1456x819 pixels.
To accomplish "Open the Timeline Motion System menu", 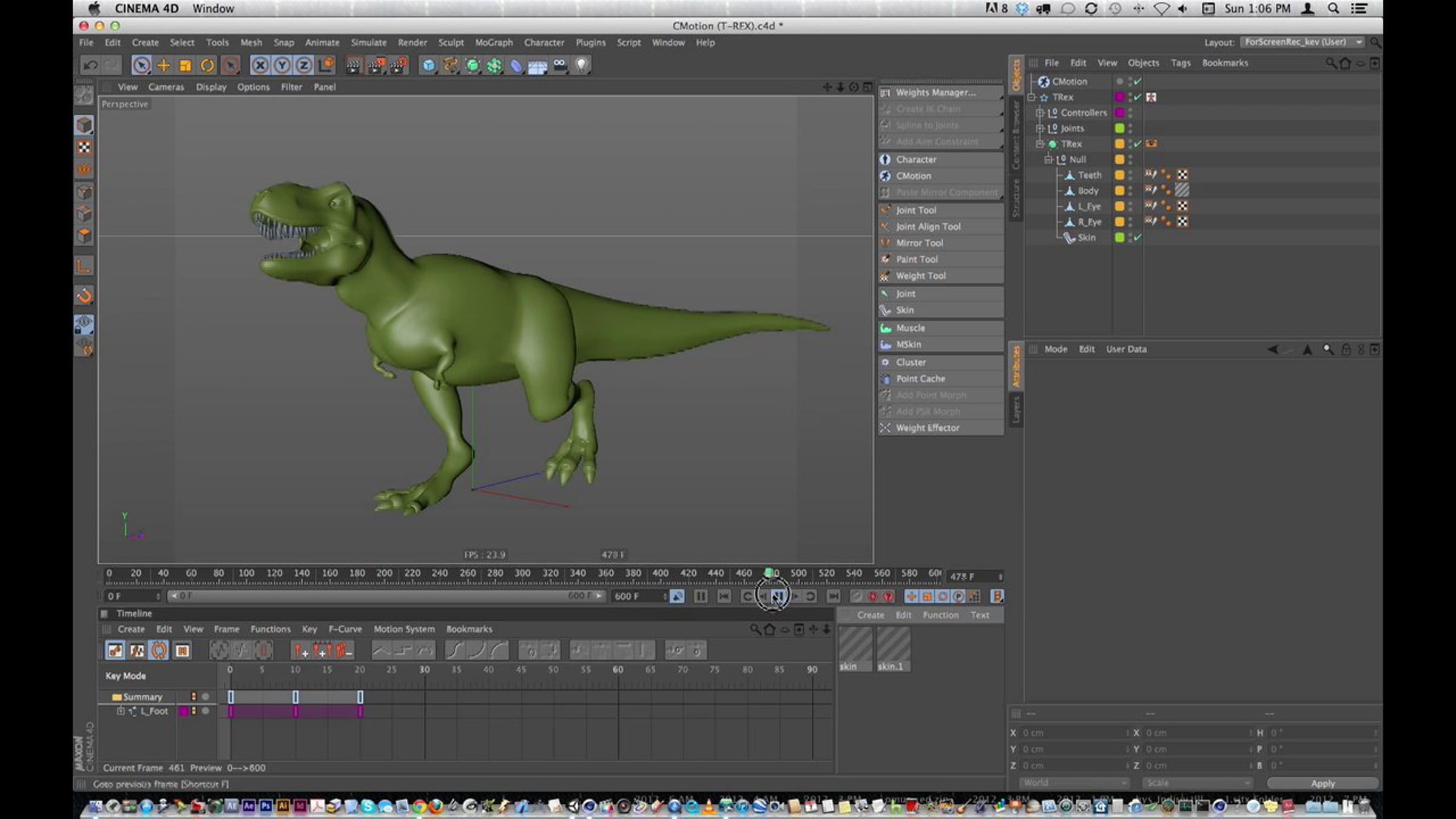I will [404, 629].
